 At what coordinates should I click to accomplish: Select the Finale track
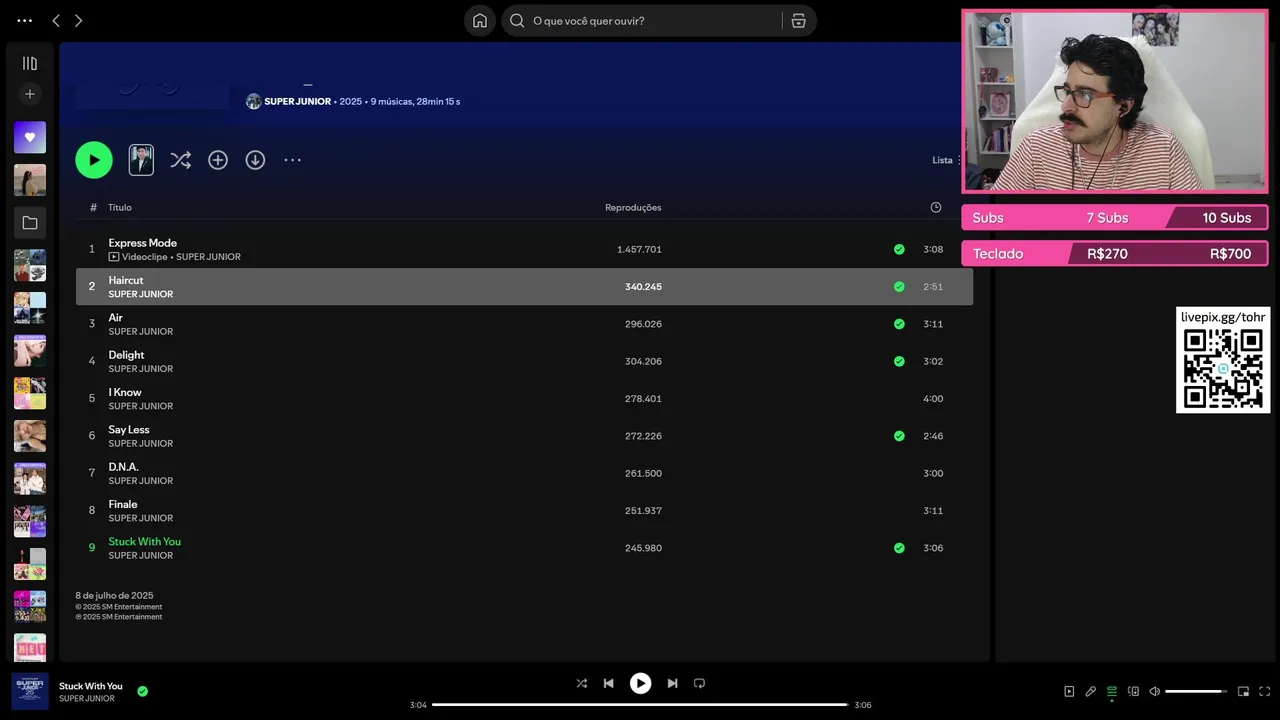(524, 510)
